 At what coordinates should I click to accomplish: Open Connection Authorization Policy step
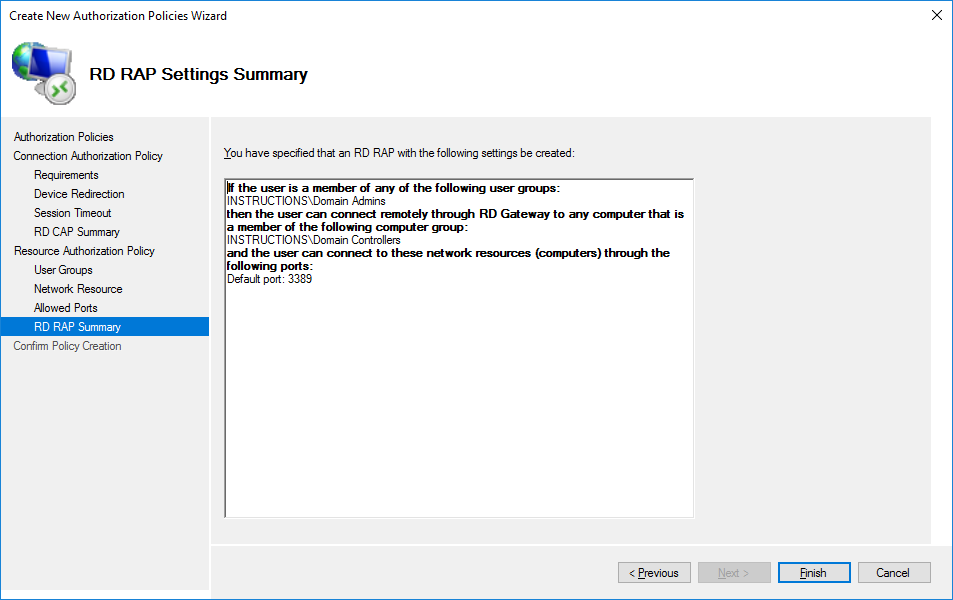click(x=88, y=156)
